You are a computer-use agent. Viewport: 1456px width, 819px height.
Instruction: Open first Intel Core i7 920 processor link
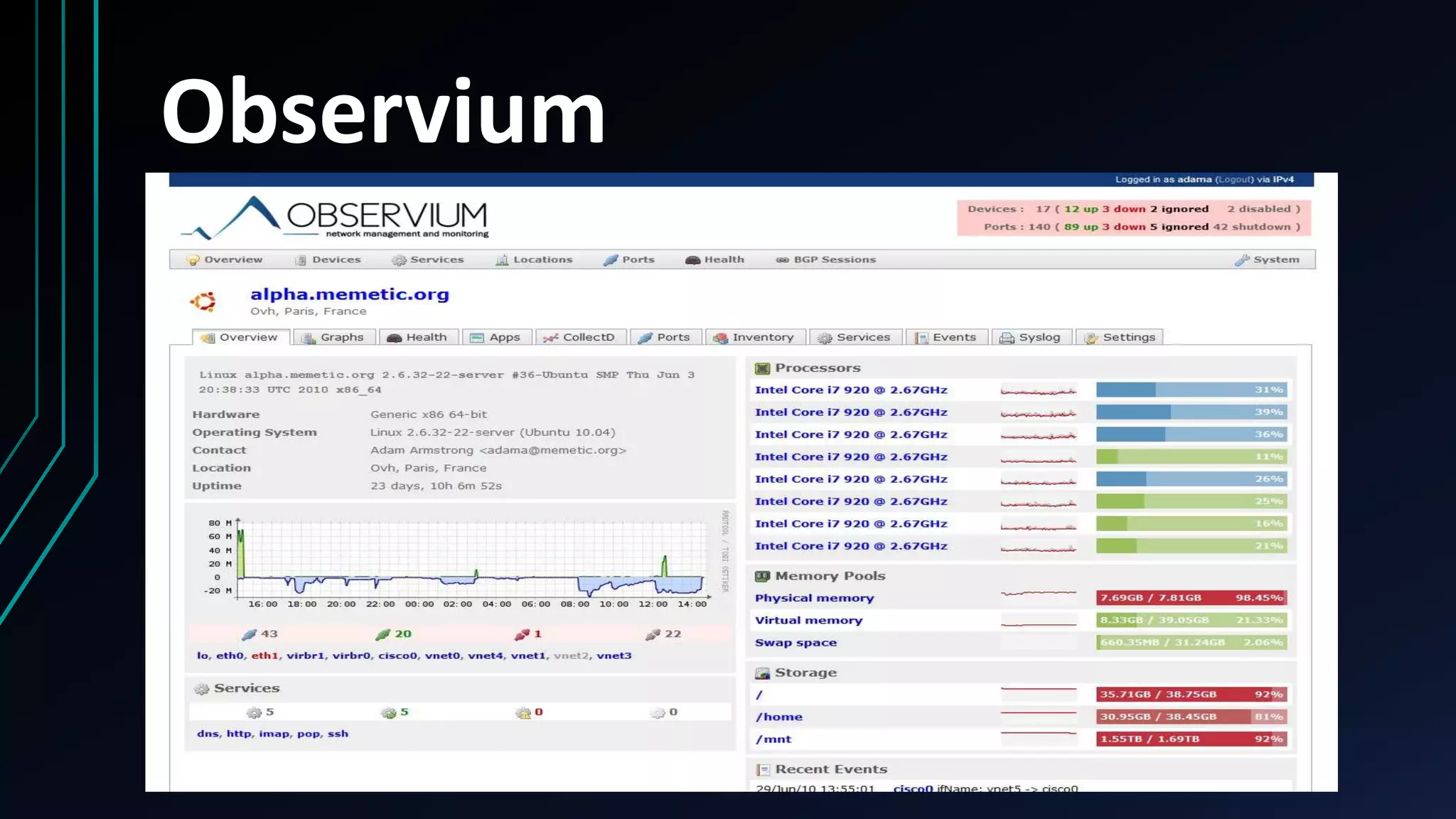[x=851, y=390]
